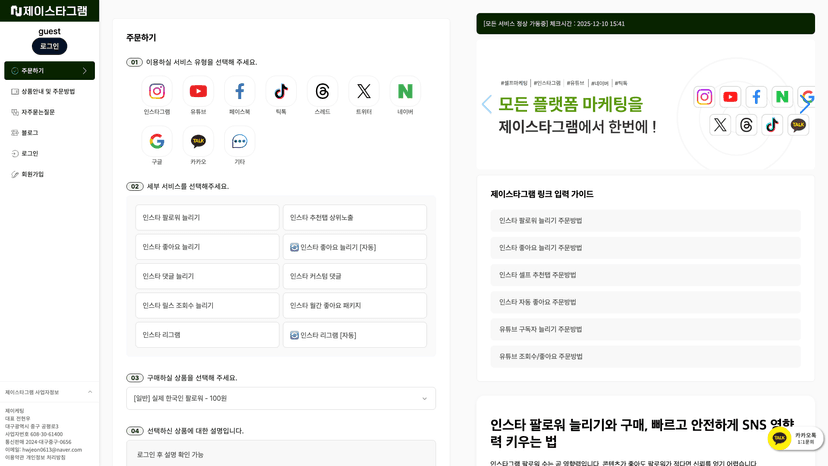828x466 pixels.
Task: Click the banner Threads icon
Action: pyautogui.click(x=746, y=125)
